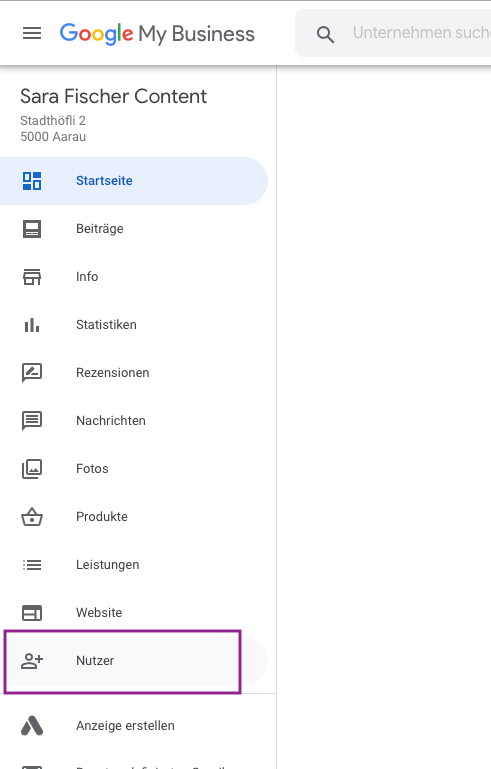Click the Nutzer add-person icon
491x769 pixels.
pyautogui.click(x=32, y=661)
